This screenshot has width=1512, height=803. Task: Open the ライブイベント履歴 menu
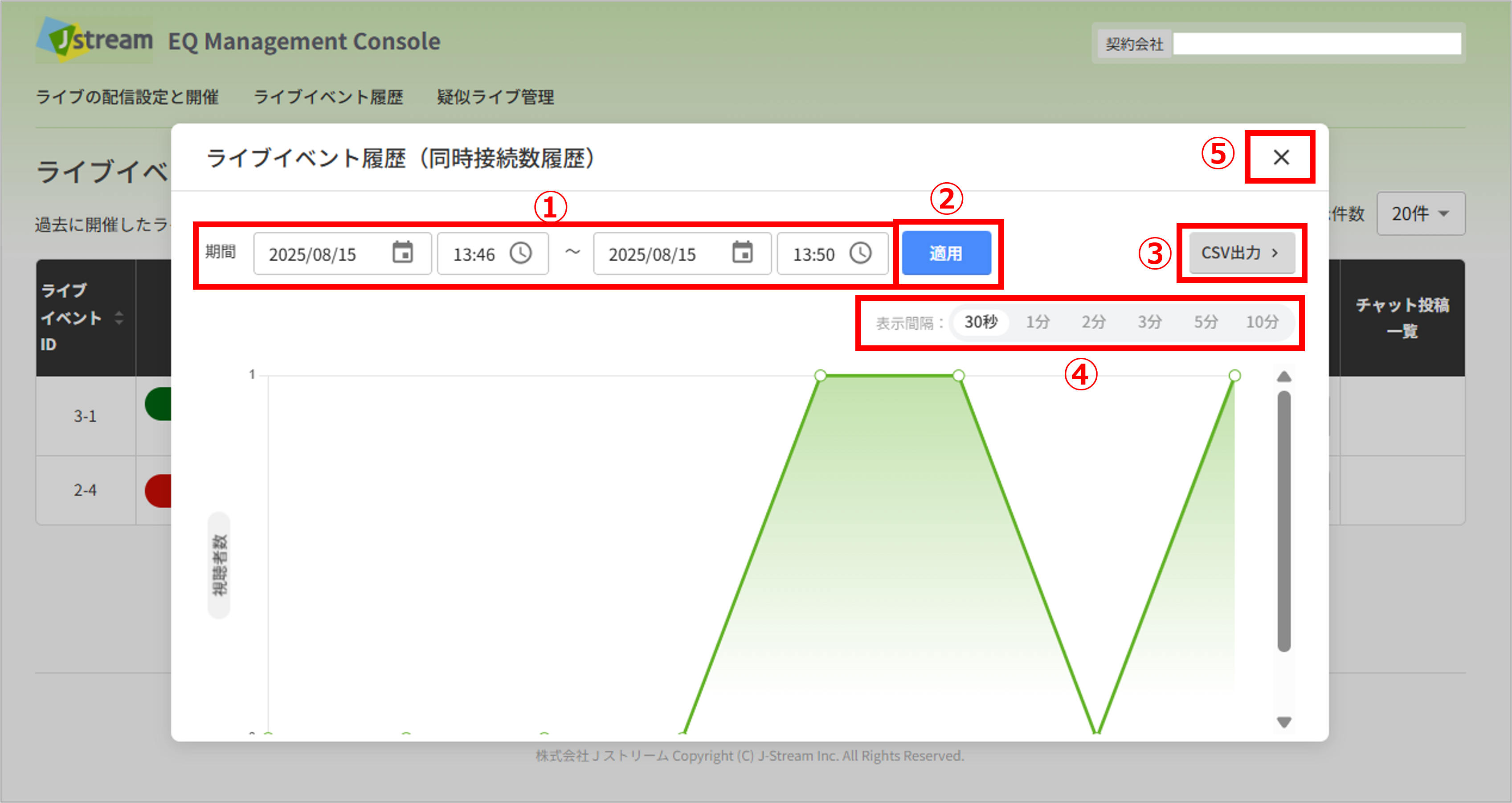click(x=328, y=97)
